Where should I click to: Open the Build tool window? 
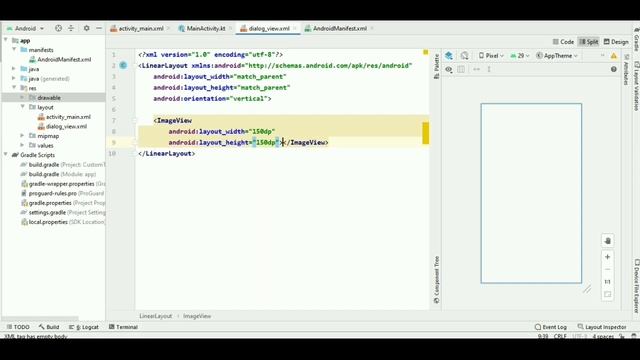coord(49,327)
